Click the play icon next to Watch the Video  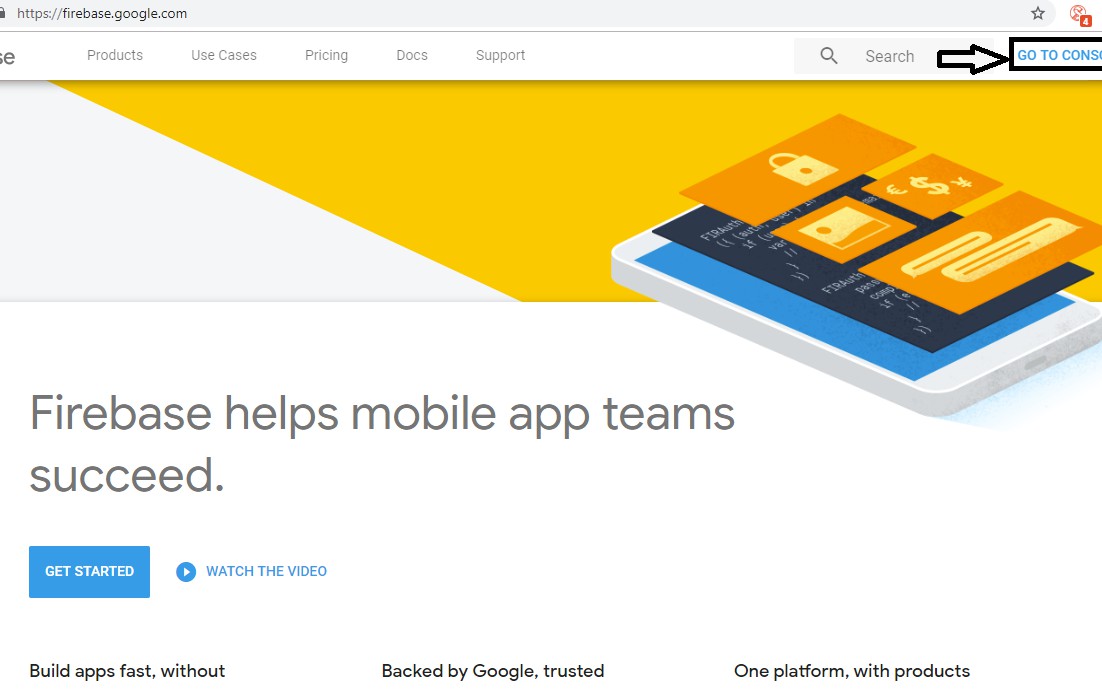coord(186,571)
